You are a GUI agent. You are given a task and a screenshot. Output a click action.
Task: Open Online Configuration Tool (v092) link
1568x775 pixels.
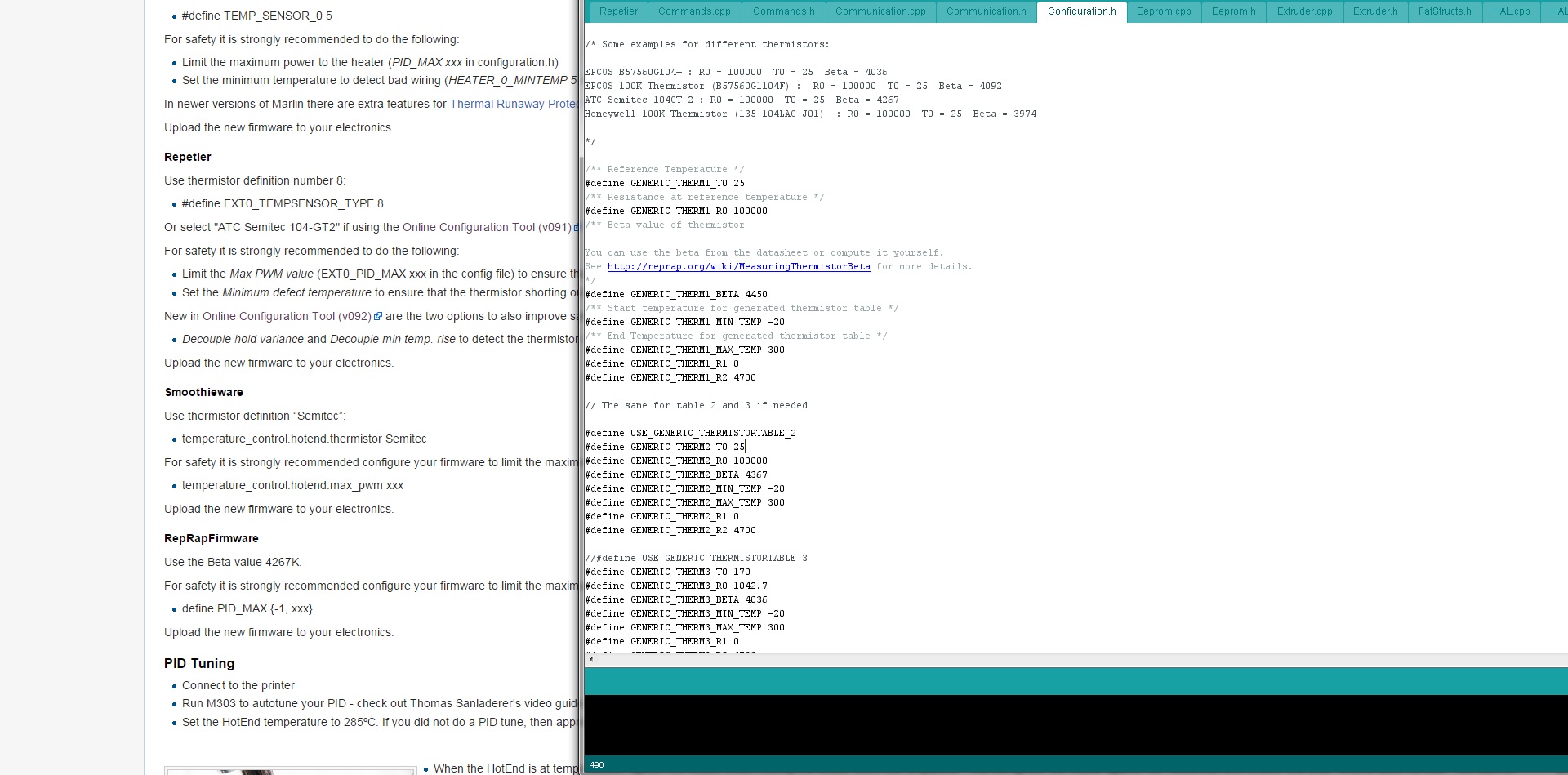287,317
